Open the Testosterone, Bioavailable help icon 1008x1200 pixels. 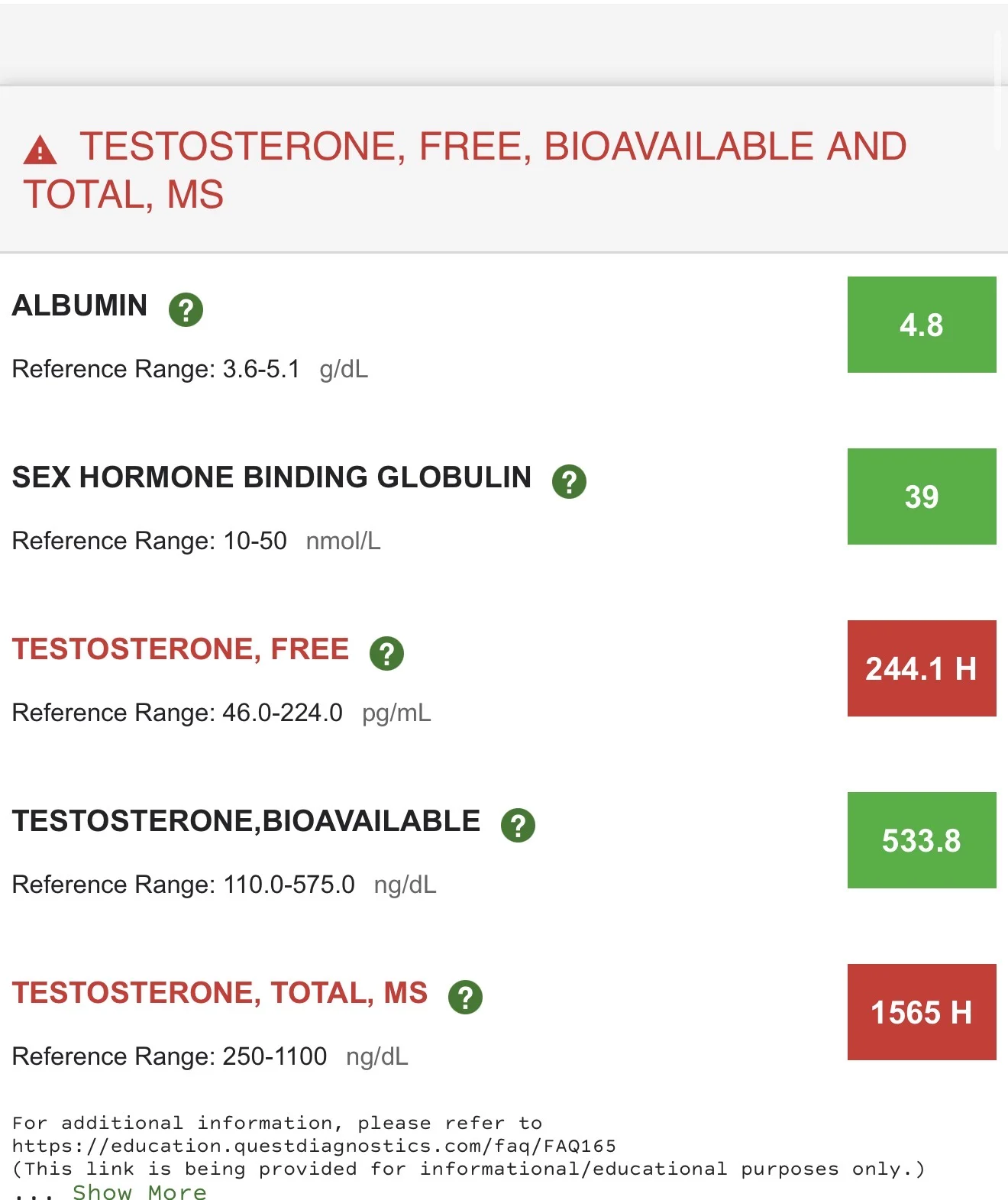pyautogui.click(x=518, y=825)
